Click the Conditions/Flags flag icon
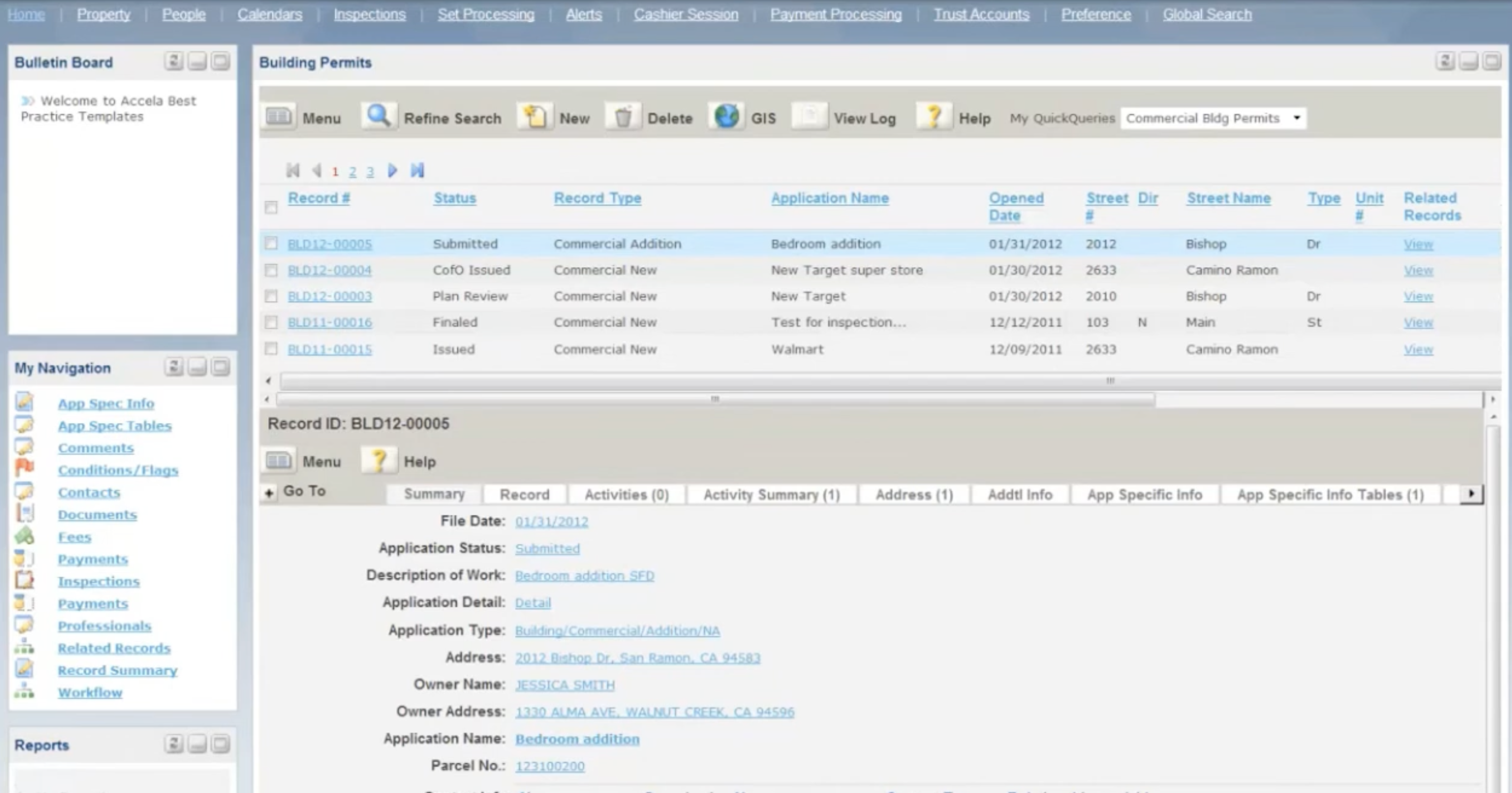Screen dimensions: 1512x793 coord(25,468)
